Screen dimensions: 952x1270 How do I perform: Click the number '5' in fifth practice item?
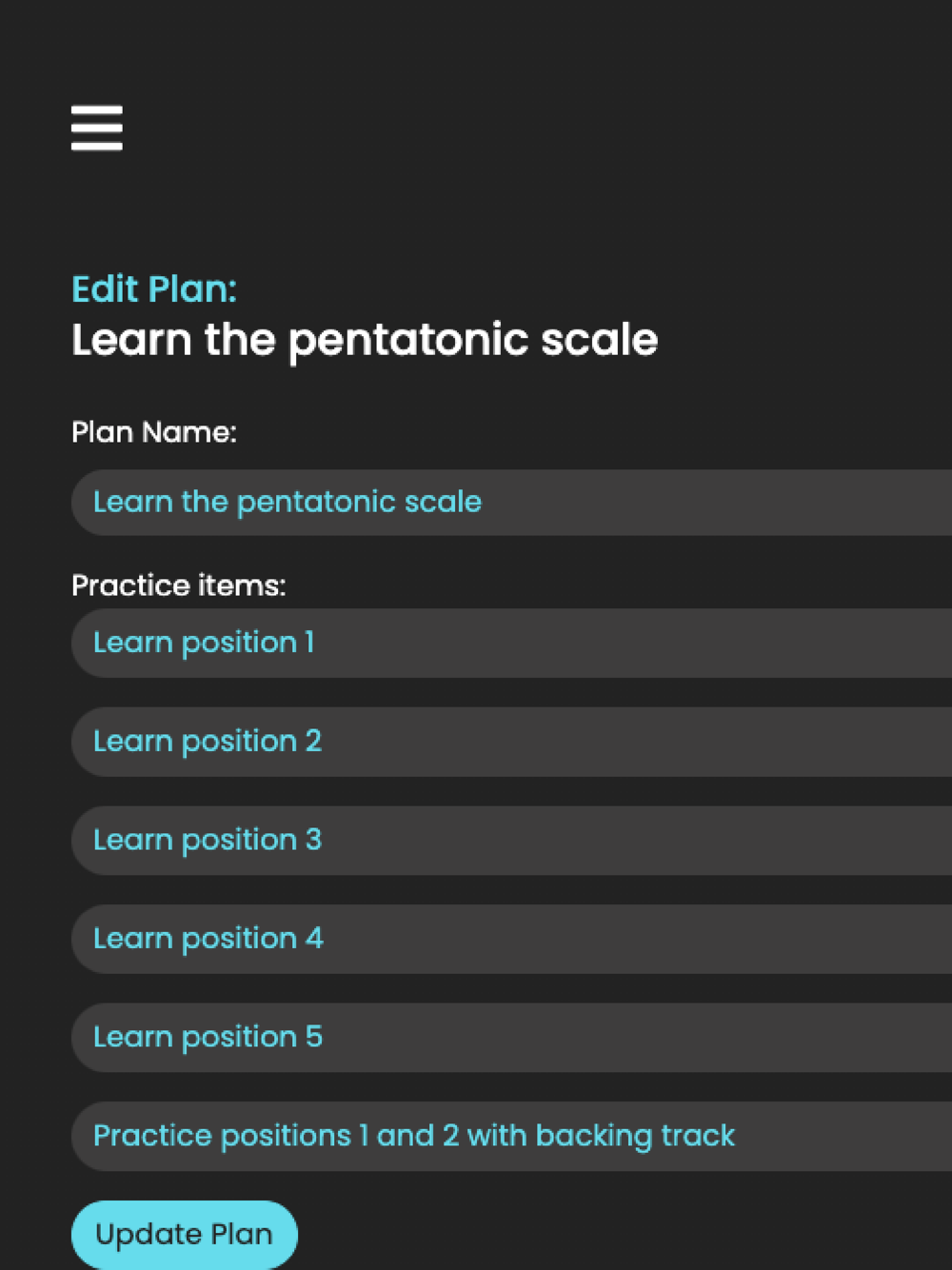click(314, 1037)
